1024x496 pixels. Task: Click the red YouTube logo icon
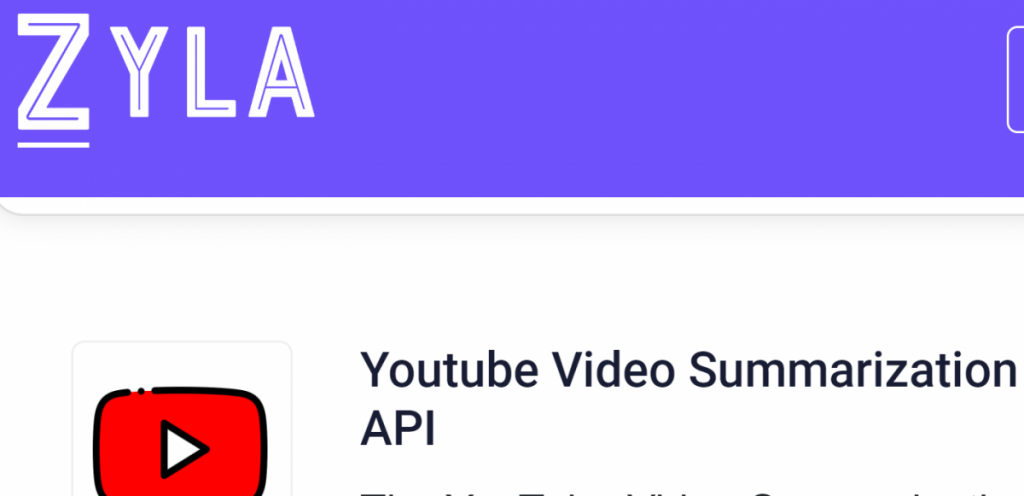coord(181,442)
